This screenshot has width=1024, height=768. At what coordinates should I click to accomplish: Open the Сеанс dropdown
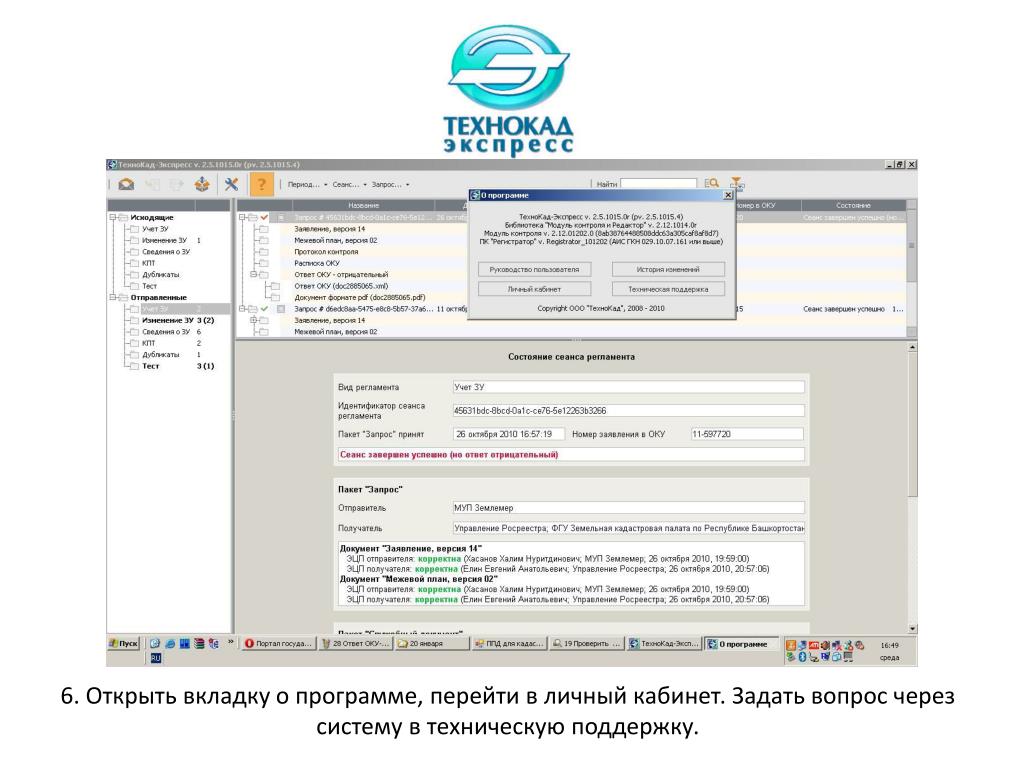pos(349,184)
